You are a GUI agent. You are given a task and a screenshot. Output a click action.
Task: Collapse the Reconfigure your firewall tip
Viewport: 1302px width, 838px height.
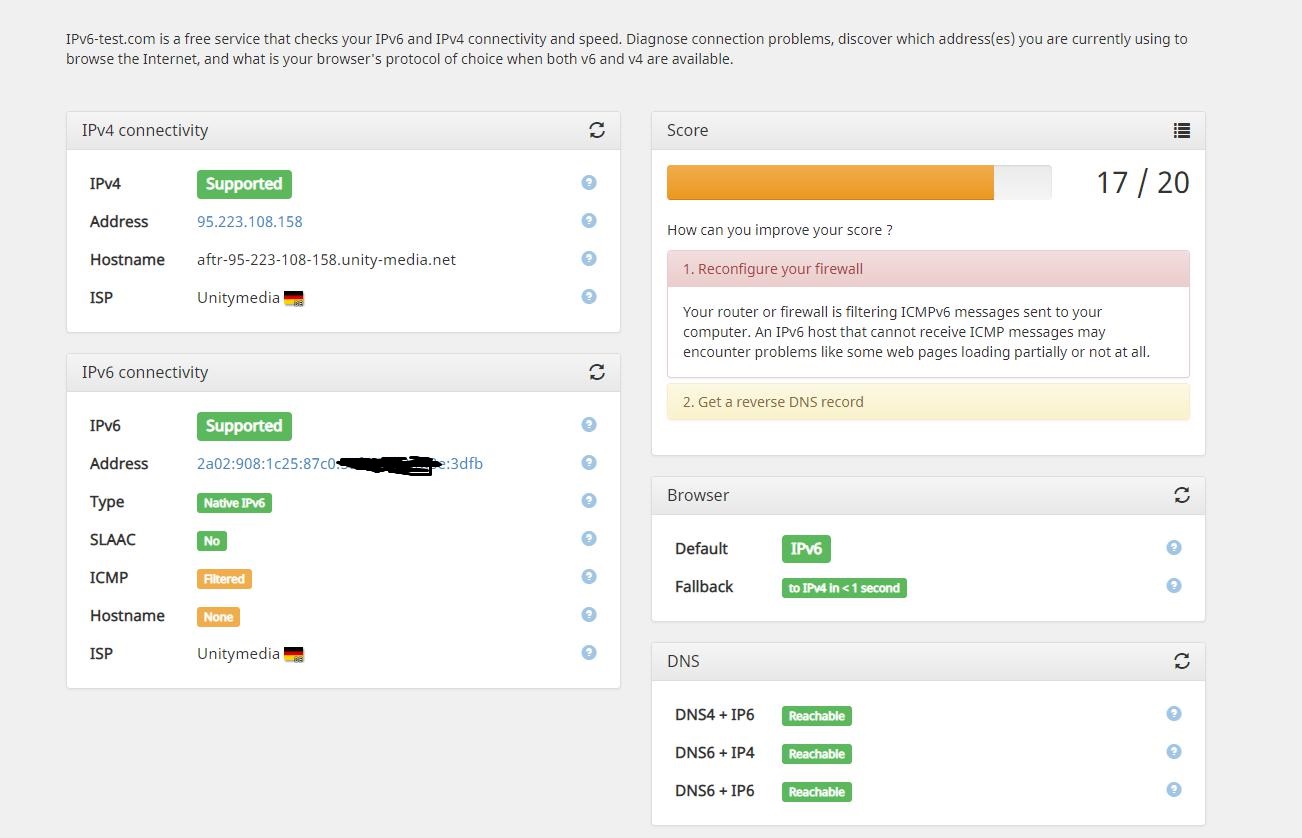click(928, 268)
